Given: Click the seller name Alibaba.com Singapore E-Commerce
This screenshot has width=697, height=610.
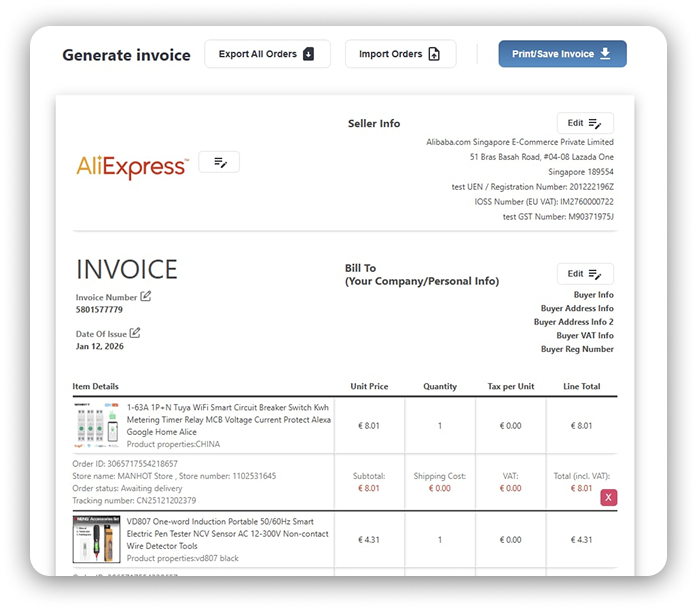Looking at the screenshot, I should (x=520, y=142).
